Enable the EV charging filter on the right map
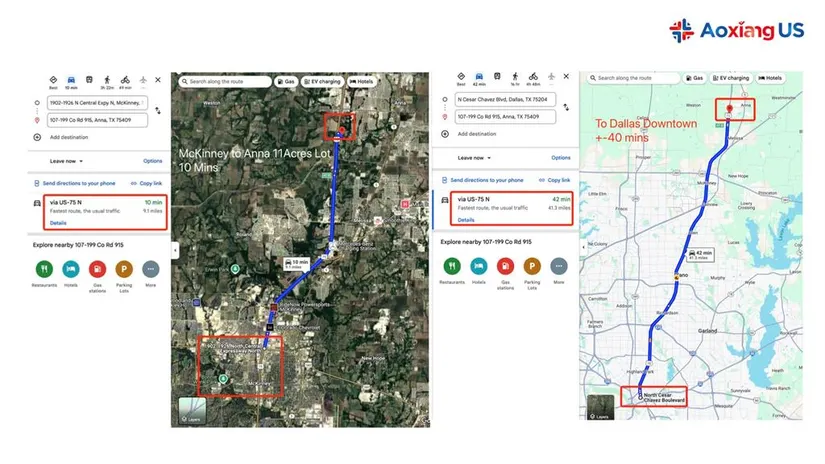 point(730,77)
